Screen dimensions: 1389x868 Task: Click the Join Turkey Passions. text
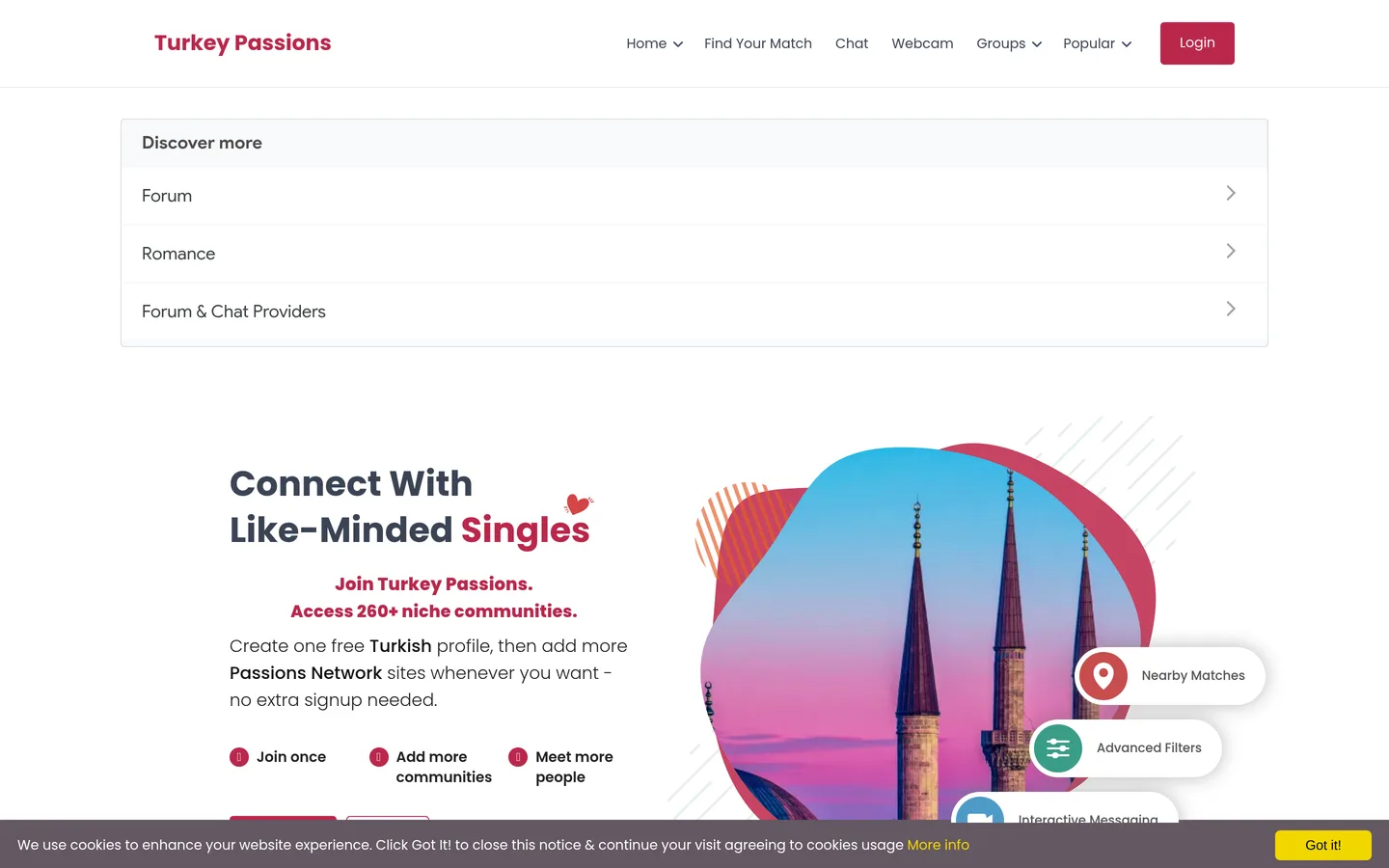pyautogui.click(x=434, y=583)
